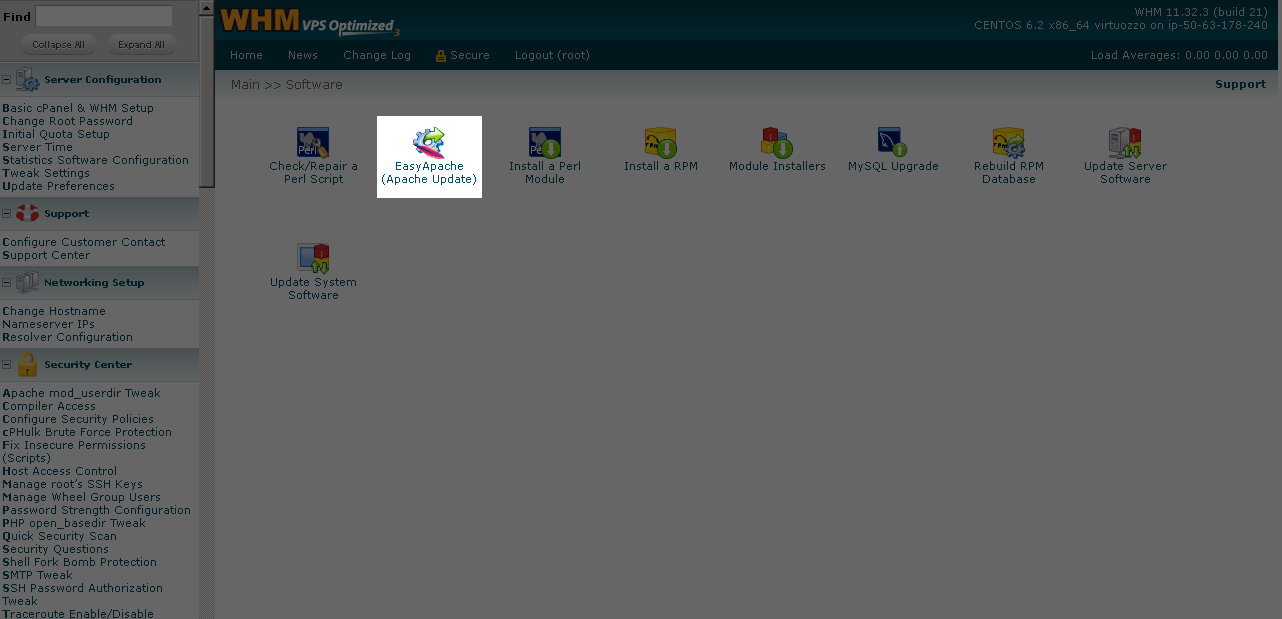Open Manage root's SSH Keys link
The height and width of the screenshot is (619, 1282).
pyautogui.click(x=72, y=484)
